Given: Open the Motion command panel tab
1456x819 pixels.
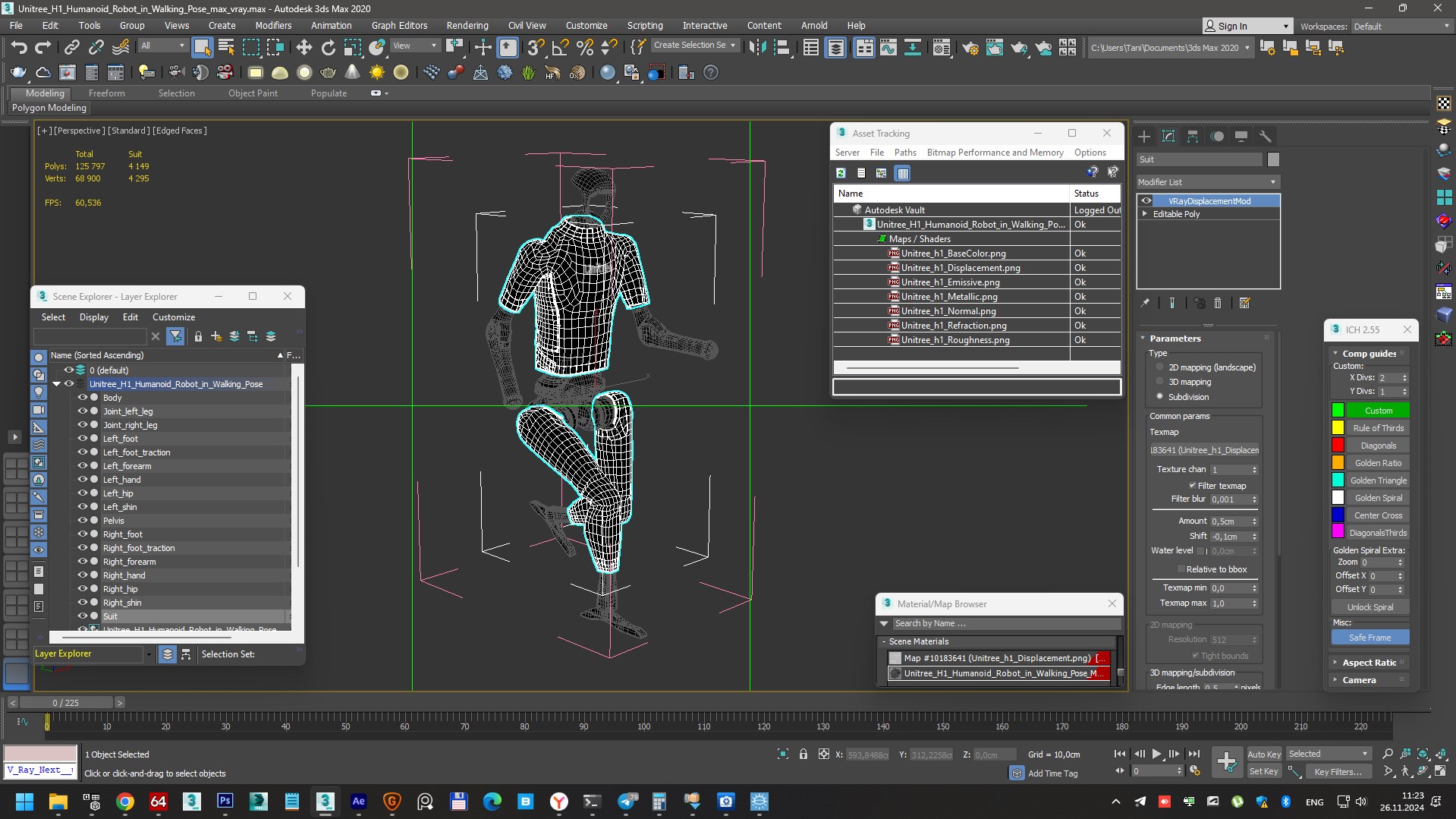Looking at the screenshot, I should coord(1217,137).
